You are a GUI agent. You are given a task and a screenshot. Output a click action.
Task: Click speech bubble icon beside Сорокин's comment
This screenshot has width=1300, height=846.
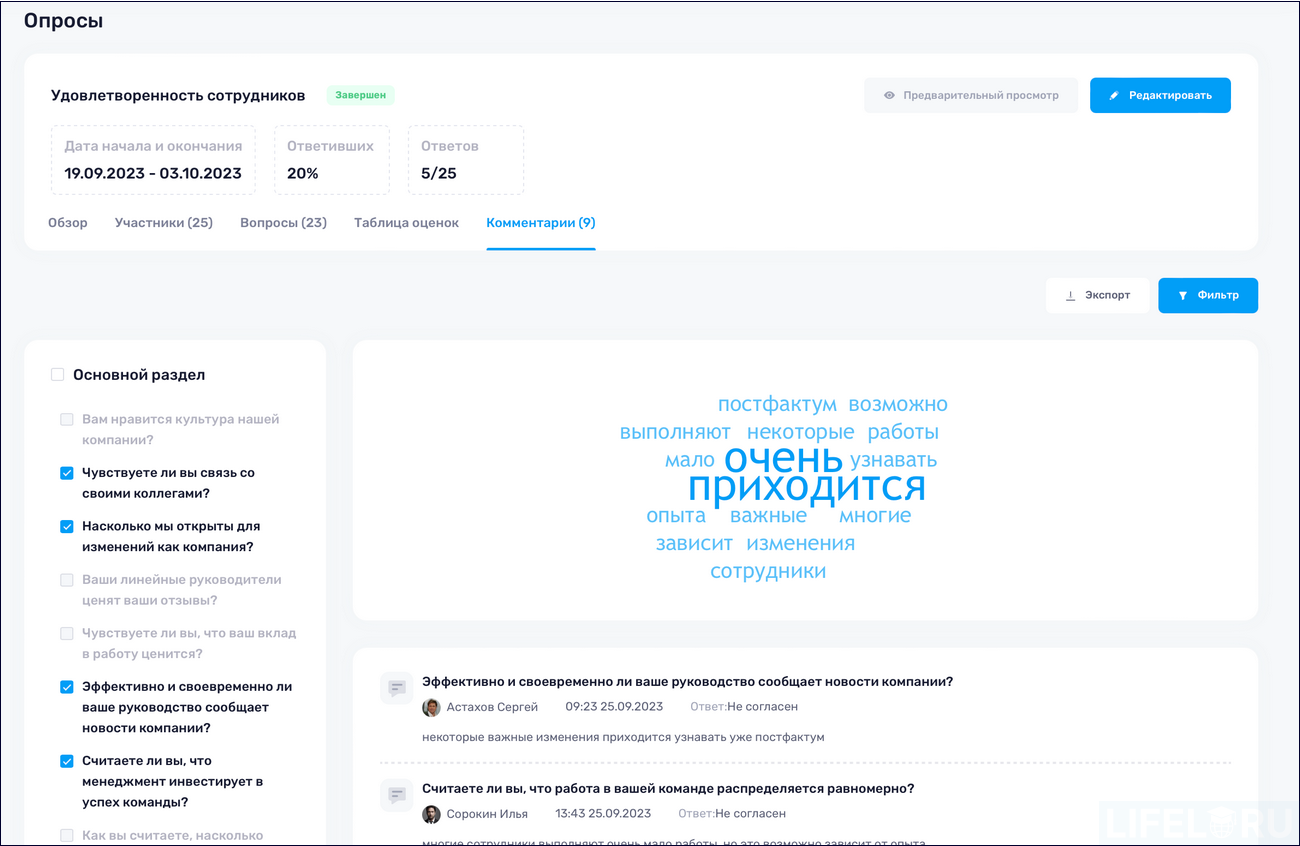396,795
